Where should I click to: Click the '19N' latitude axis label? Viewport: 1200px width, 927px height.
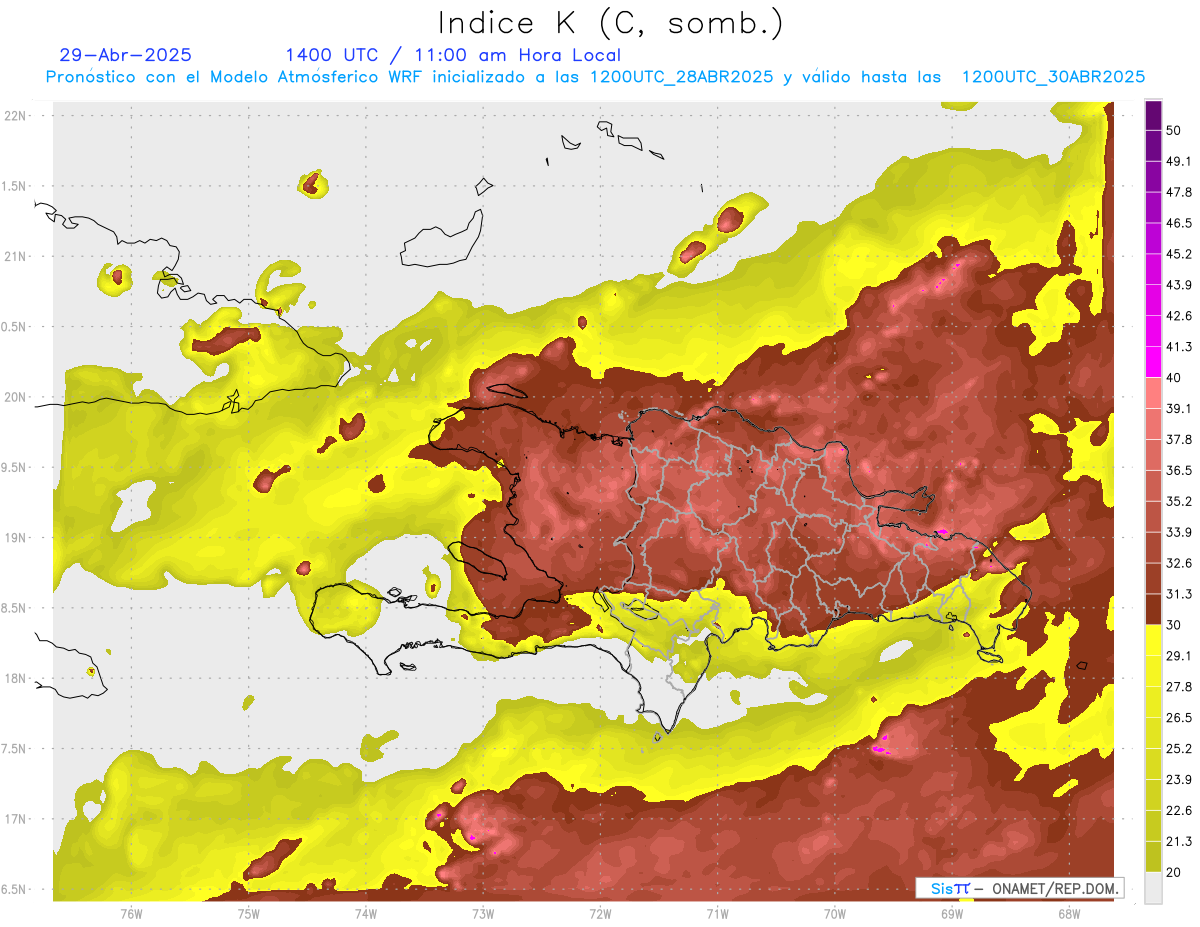[x=15, y=537]
